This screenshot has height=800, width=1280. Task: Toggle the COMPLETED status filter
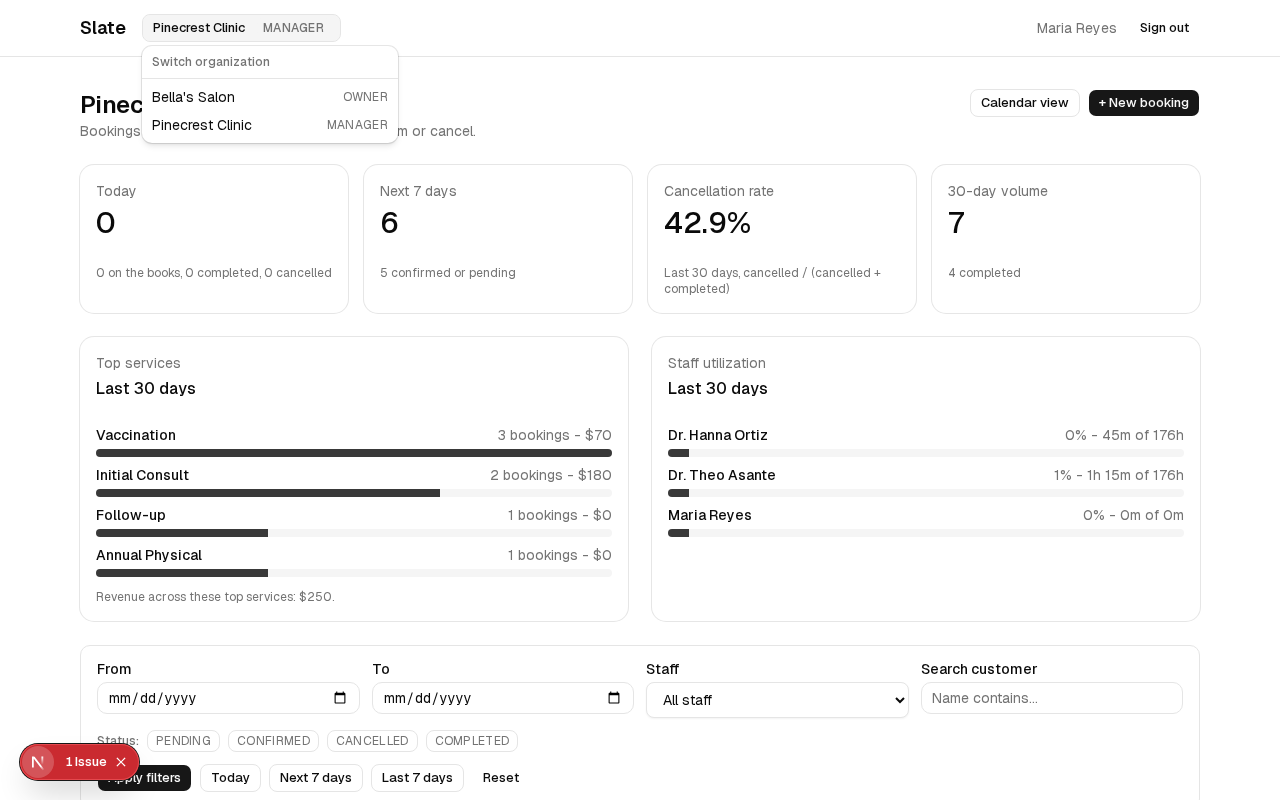472,741
